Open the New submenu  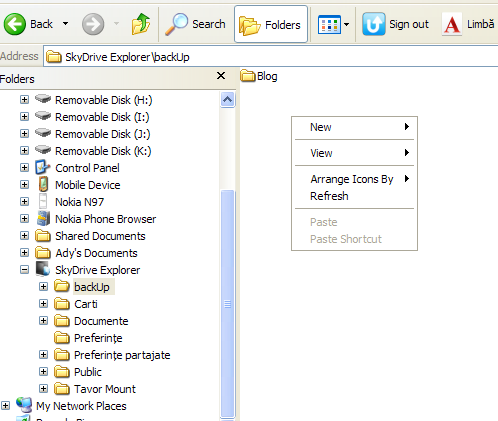354,127
